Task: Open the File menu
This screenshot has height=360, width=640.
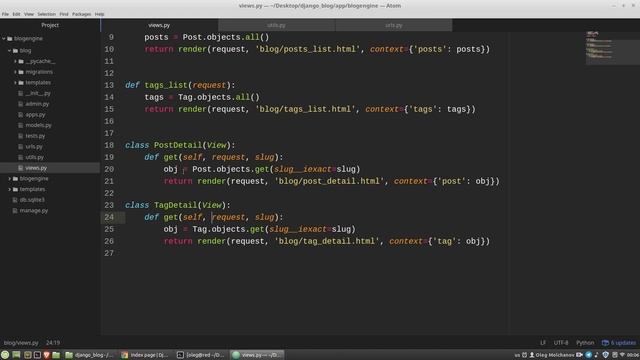Action: pyautogui.click(x=5, y=14)
